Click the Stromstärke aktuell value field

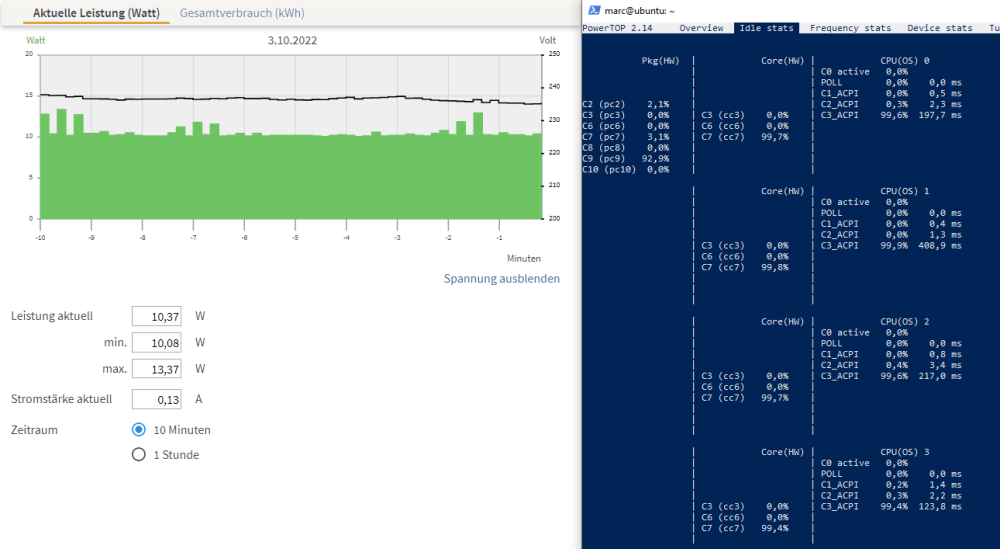(x=156, y=399)
